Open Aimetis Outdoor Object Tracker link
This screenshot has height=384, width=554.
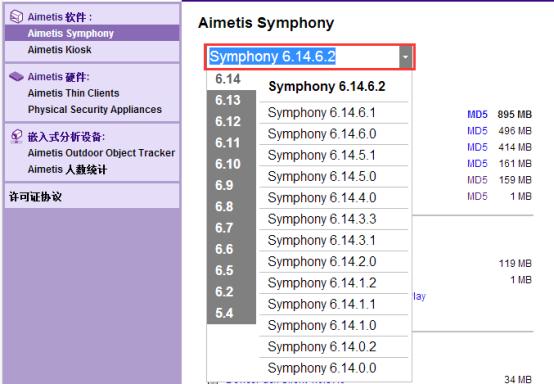[x=101, y=153]
